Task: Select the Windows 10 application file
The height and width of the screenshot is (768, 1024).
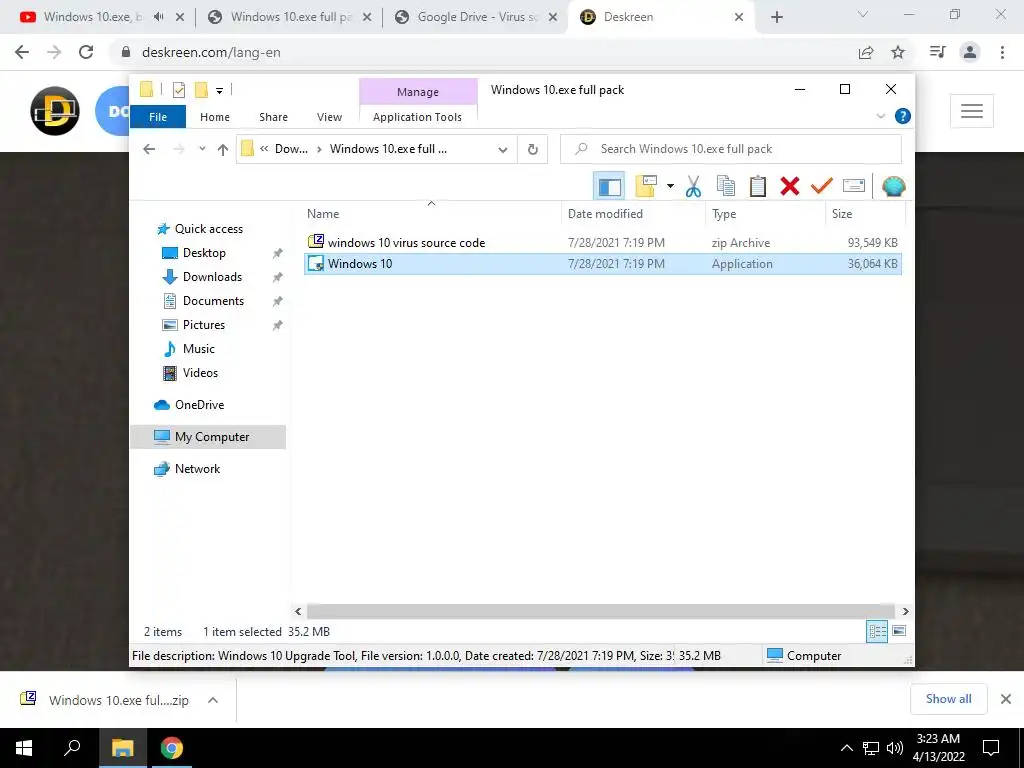Action: (603, 264)
